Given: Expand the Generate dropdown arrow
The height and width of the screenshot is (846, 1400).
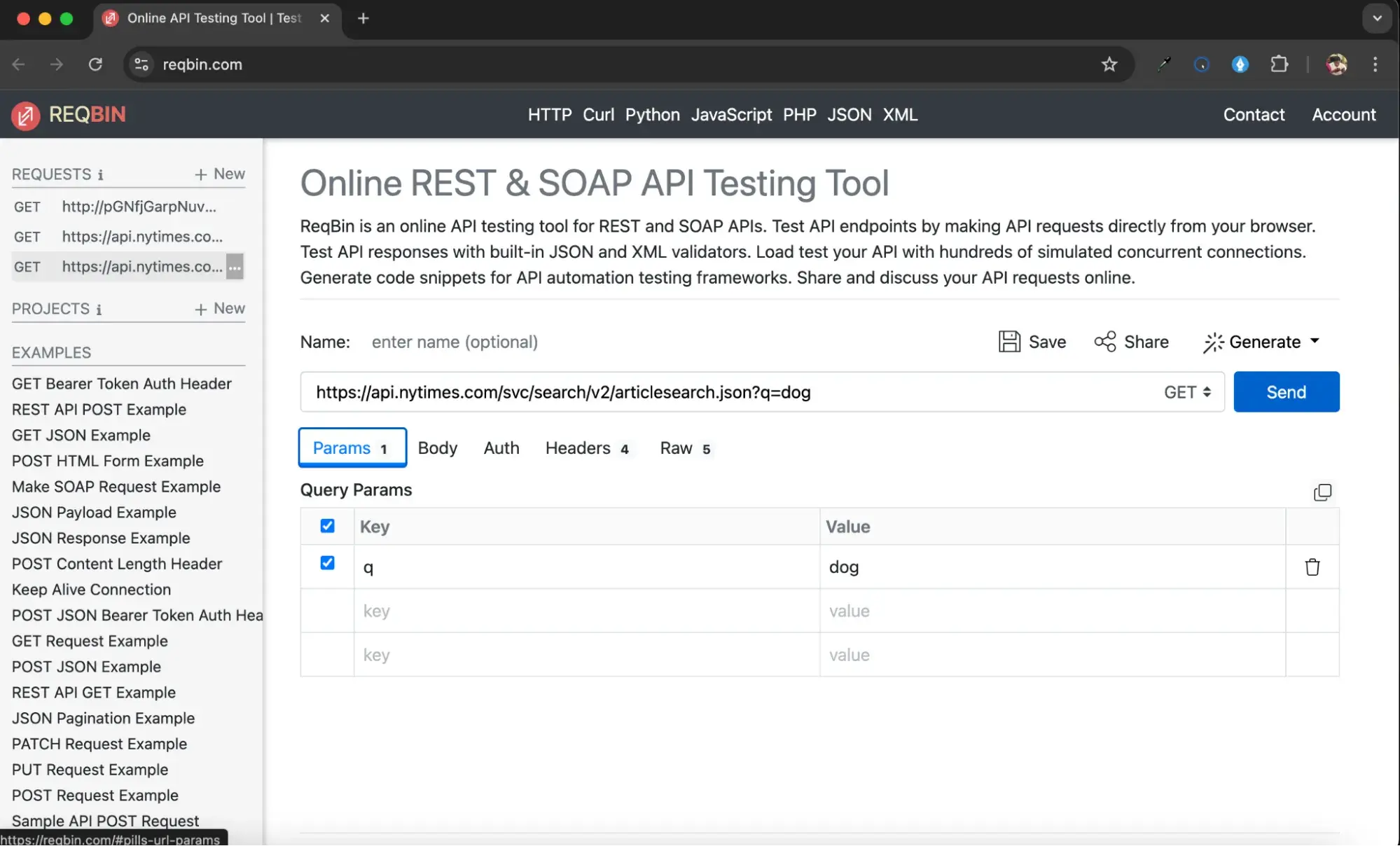Looking at the screenshot, I should tap(1315, 341).
